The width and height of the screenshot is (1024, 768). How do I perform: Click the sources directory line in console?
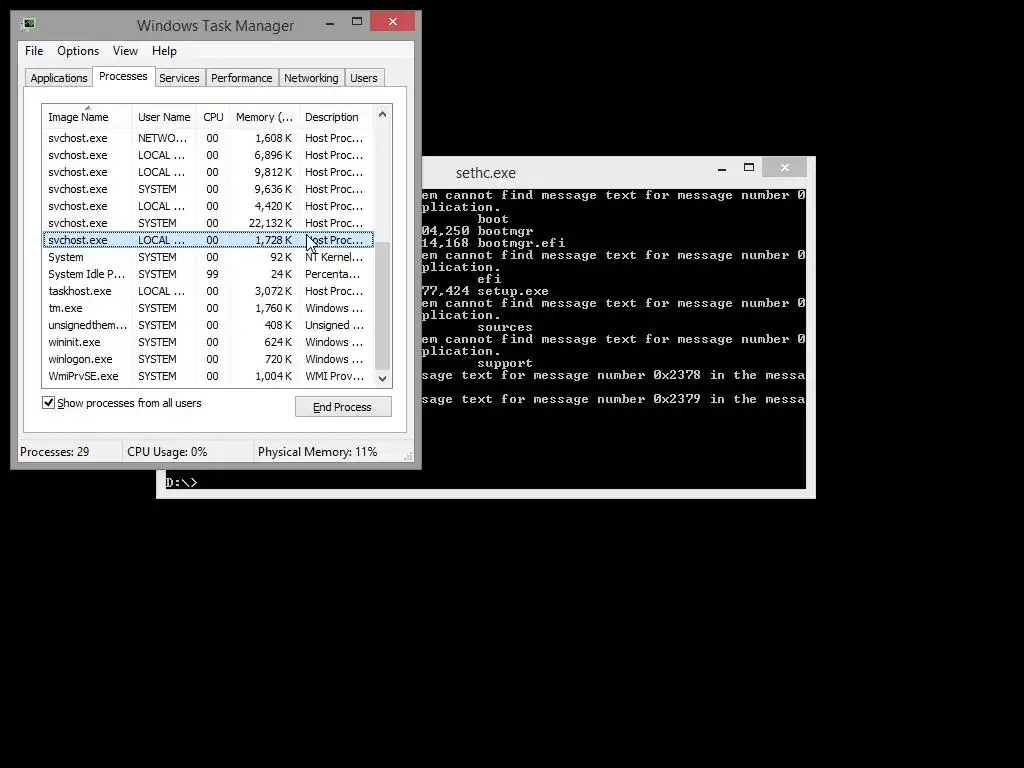[x=505, y=327]
